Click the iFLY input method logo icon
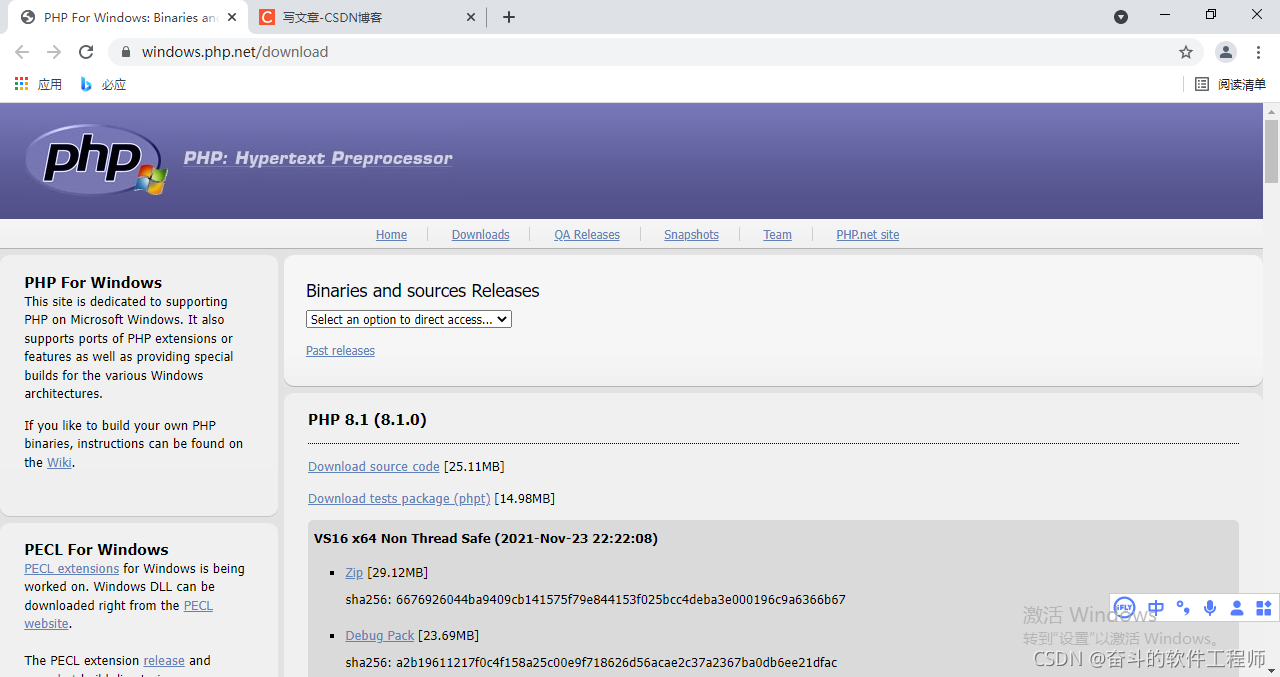The height and width of the screenshot is (677, 1280). point(1124,607)
